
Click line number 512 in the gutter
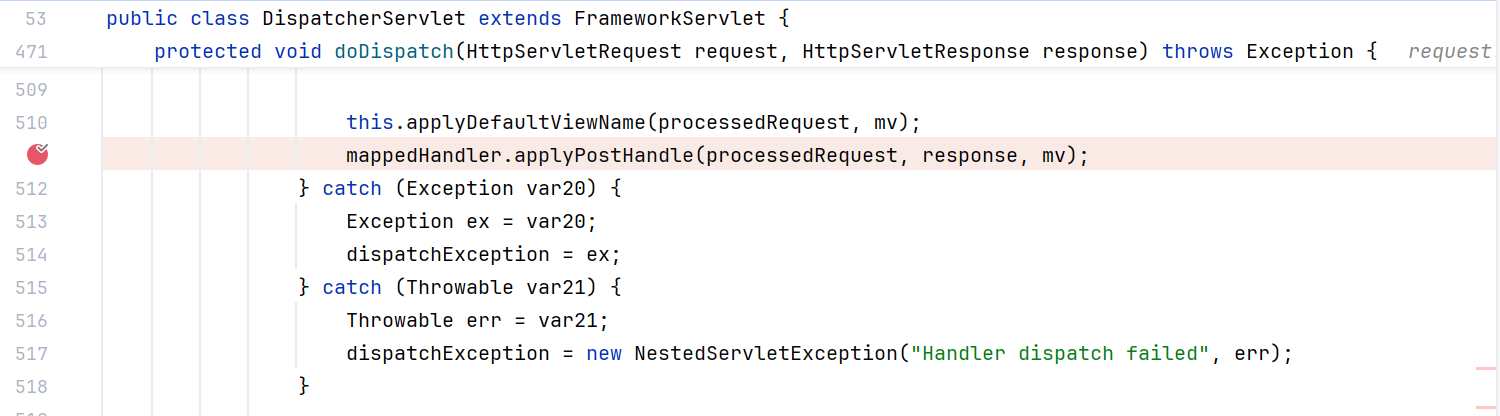pyautogui.click(x=32, y=188)
